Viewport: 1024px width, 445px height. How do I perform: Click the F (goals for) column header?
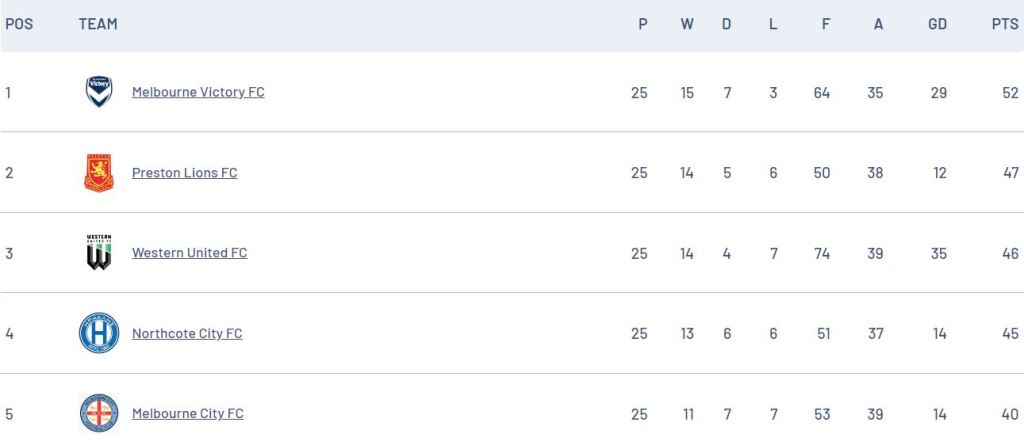(826, 24)
